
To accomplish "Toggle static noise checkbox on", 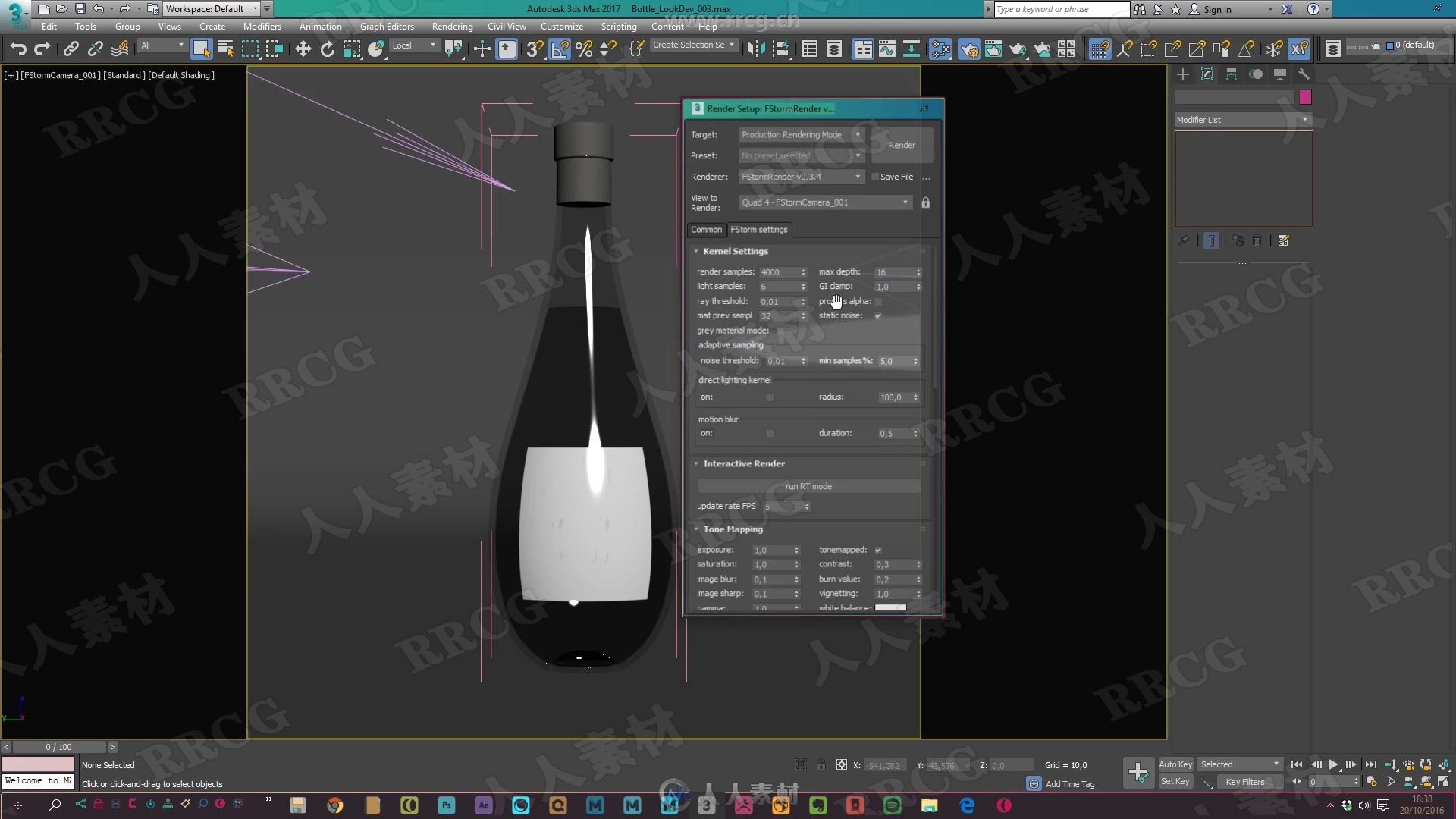I will [x=878, y=315].
